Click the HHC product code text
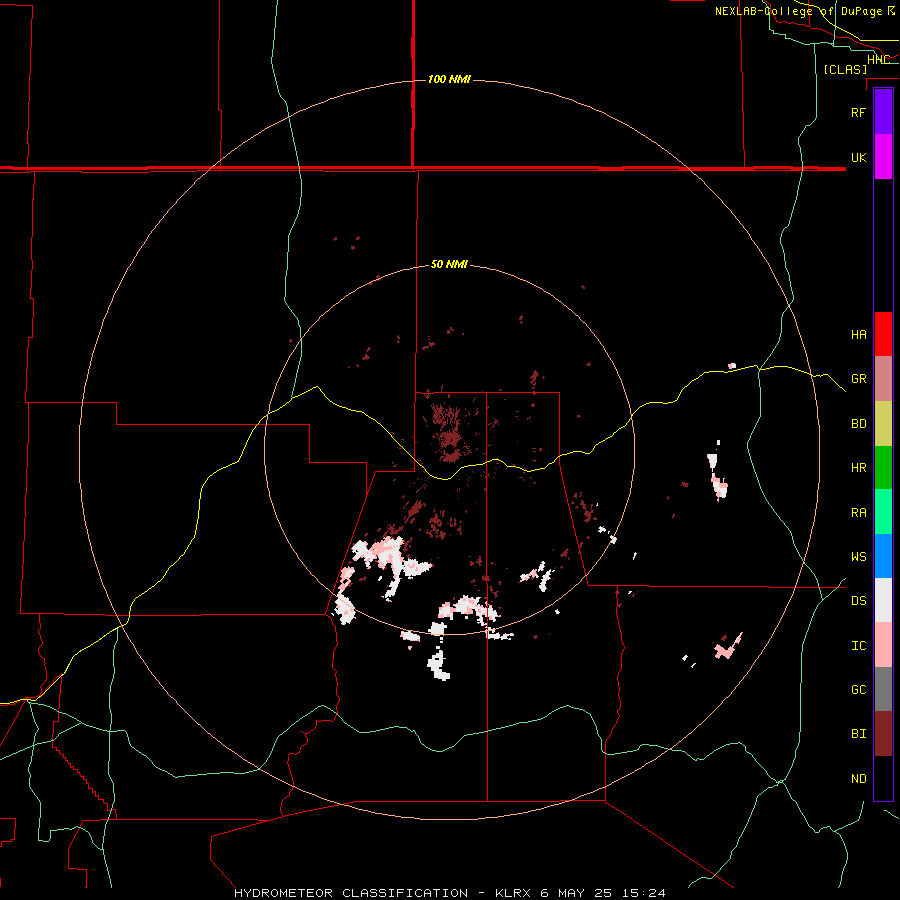 click(878, 60)
